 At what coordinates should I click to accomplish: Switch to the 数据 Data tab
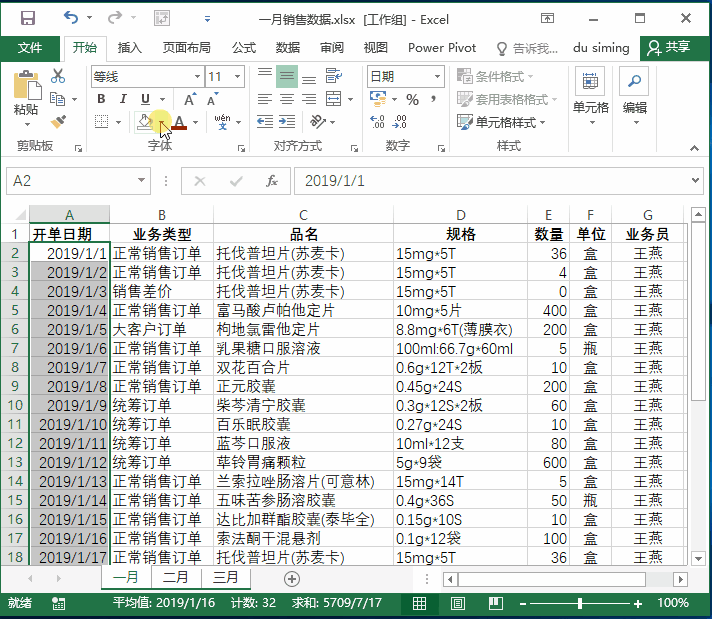pyautogui.click(x=287, y=48)
